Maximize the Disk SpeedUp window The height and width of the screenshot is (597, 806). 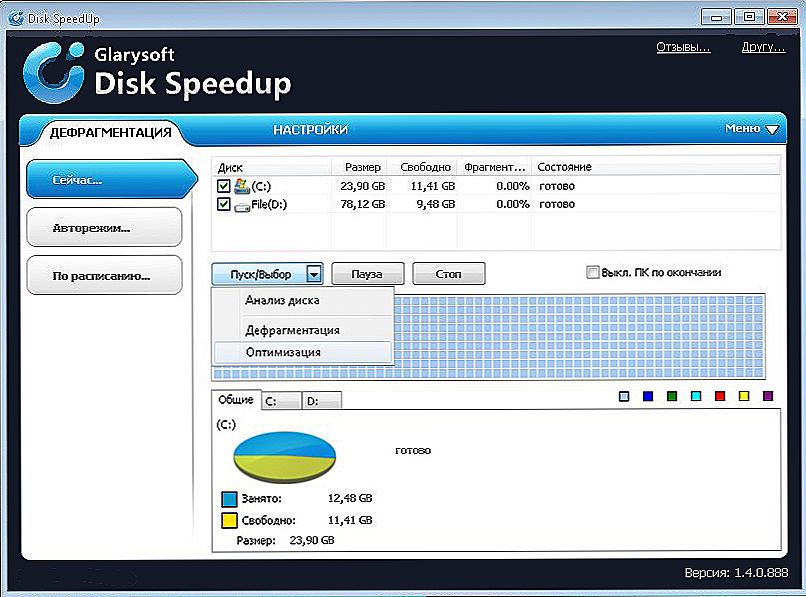pyautogui.click(x=749, y=17)
